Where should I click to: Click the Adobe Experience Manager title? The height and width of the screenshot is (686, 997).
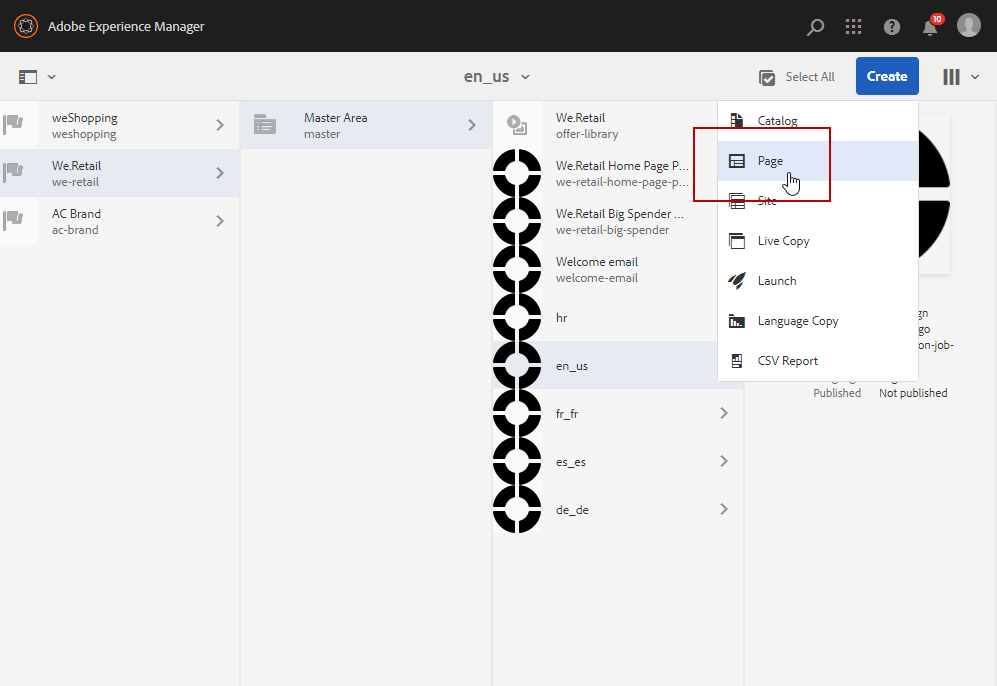pyautogui.click(x=126, y=27)
